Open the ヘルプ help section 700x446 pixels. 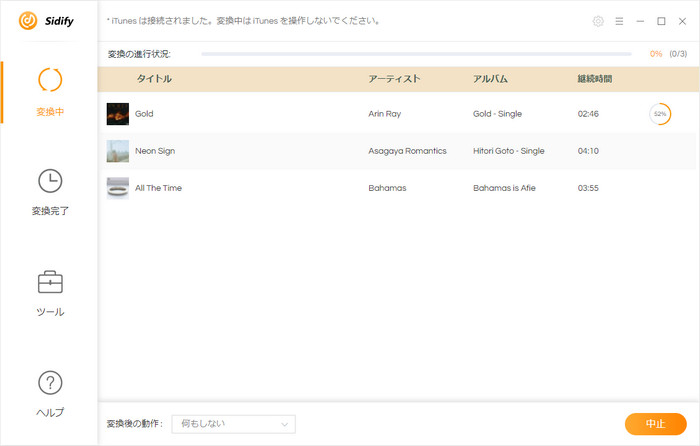tap(50, 394)
